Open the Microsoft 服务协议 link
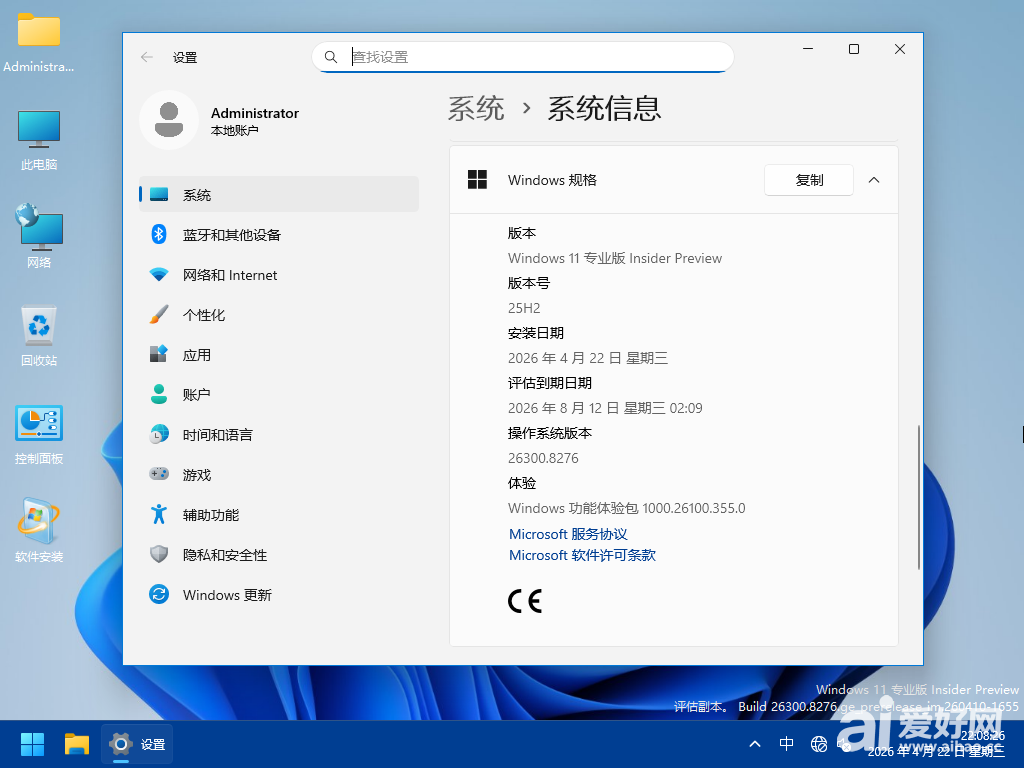The width and height of the screenshot is (1024, 768). pos(568,534)
